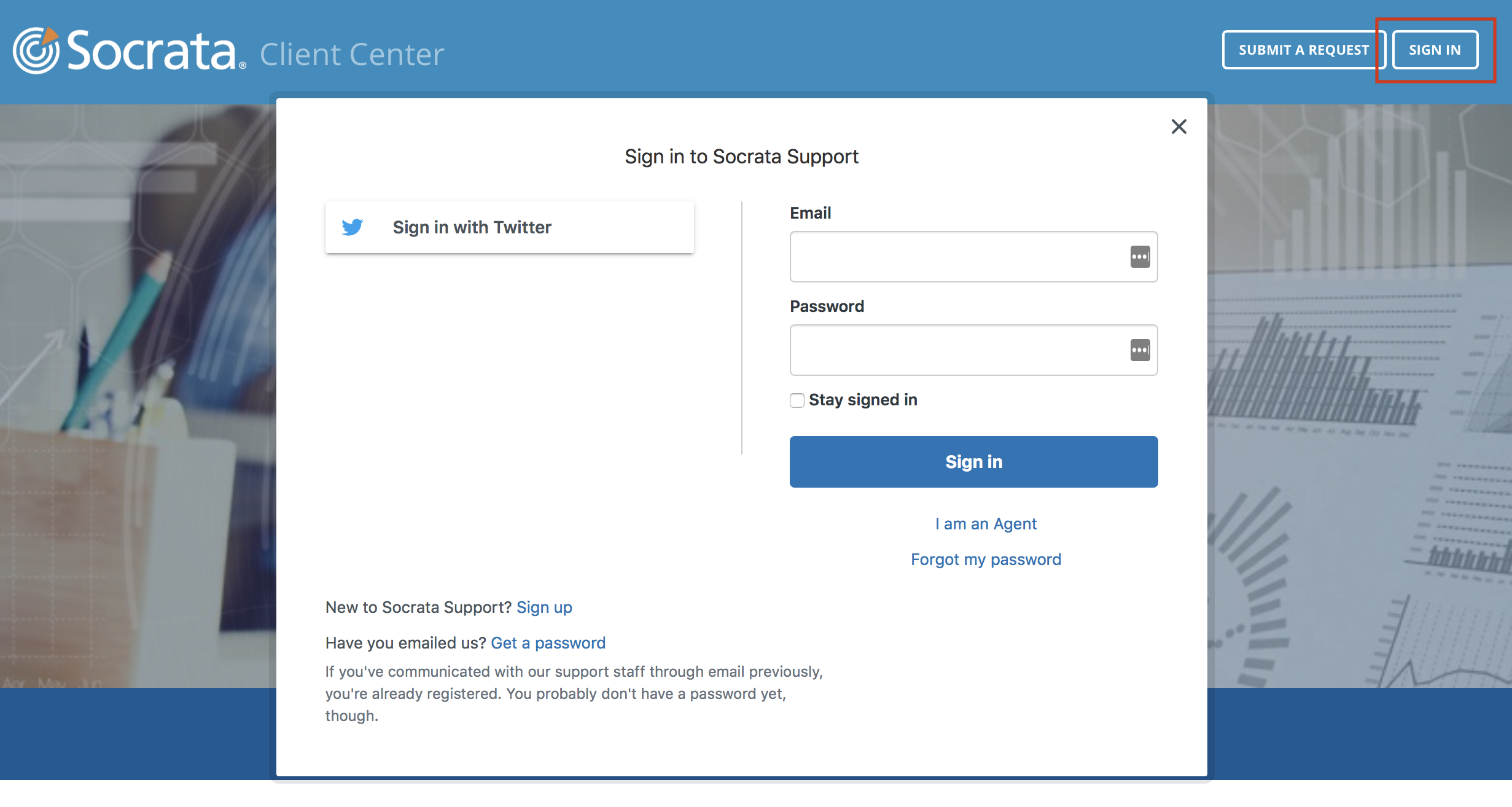Open the I am an Agent link
The width and height of the screenshot is (1512, 807).
coord(986,524)
